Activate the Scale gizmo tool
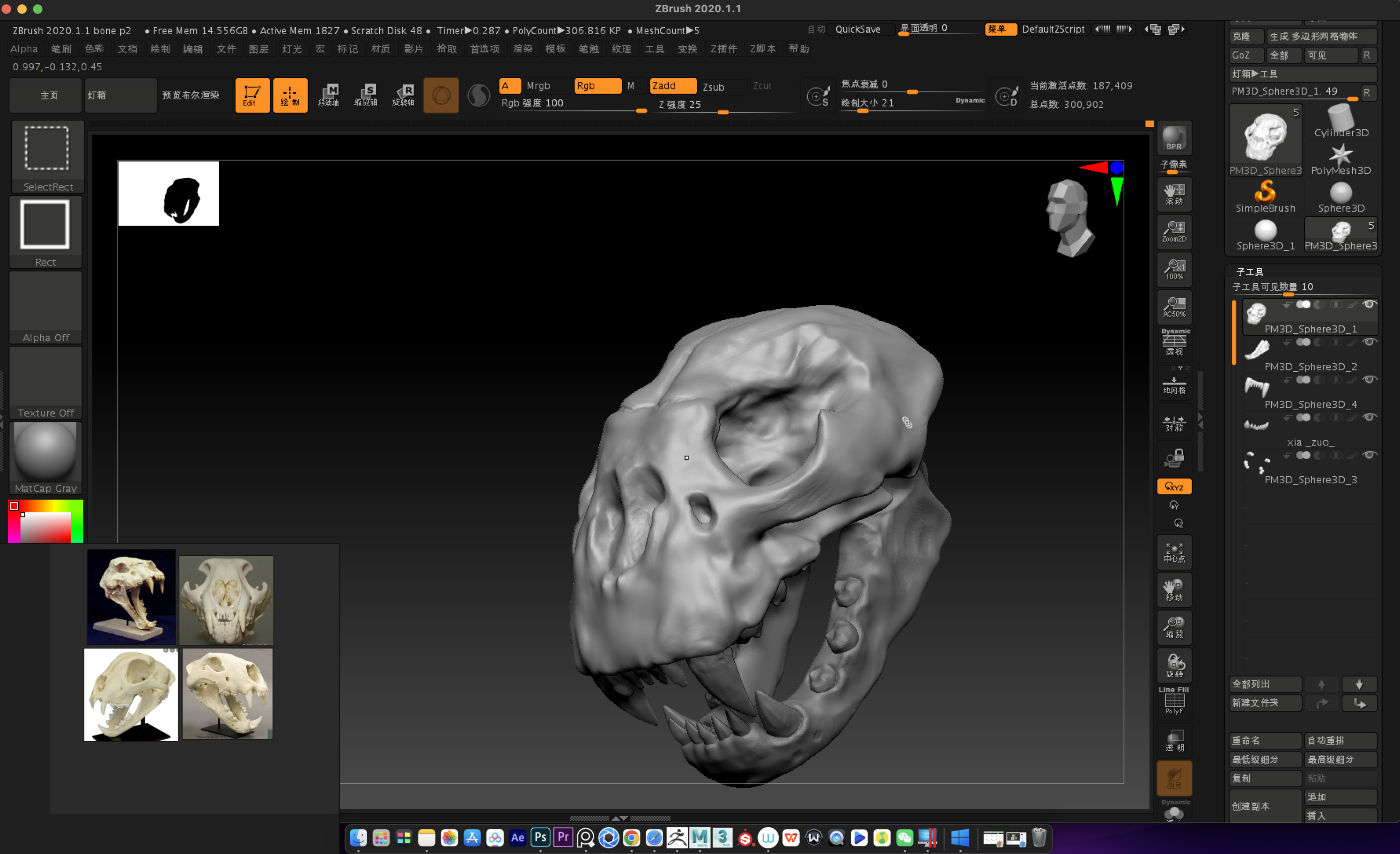This screenshot has width=1400, height=854. click(365, 96)
